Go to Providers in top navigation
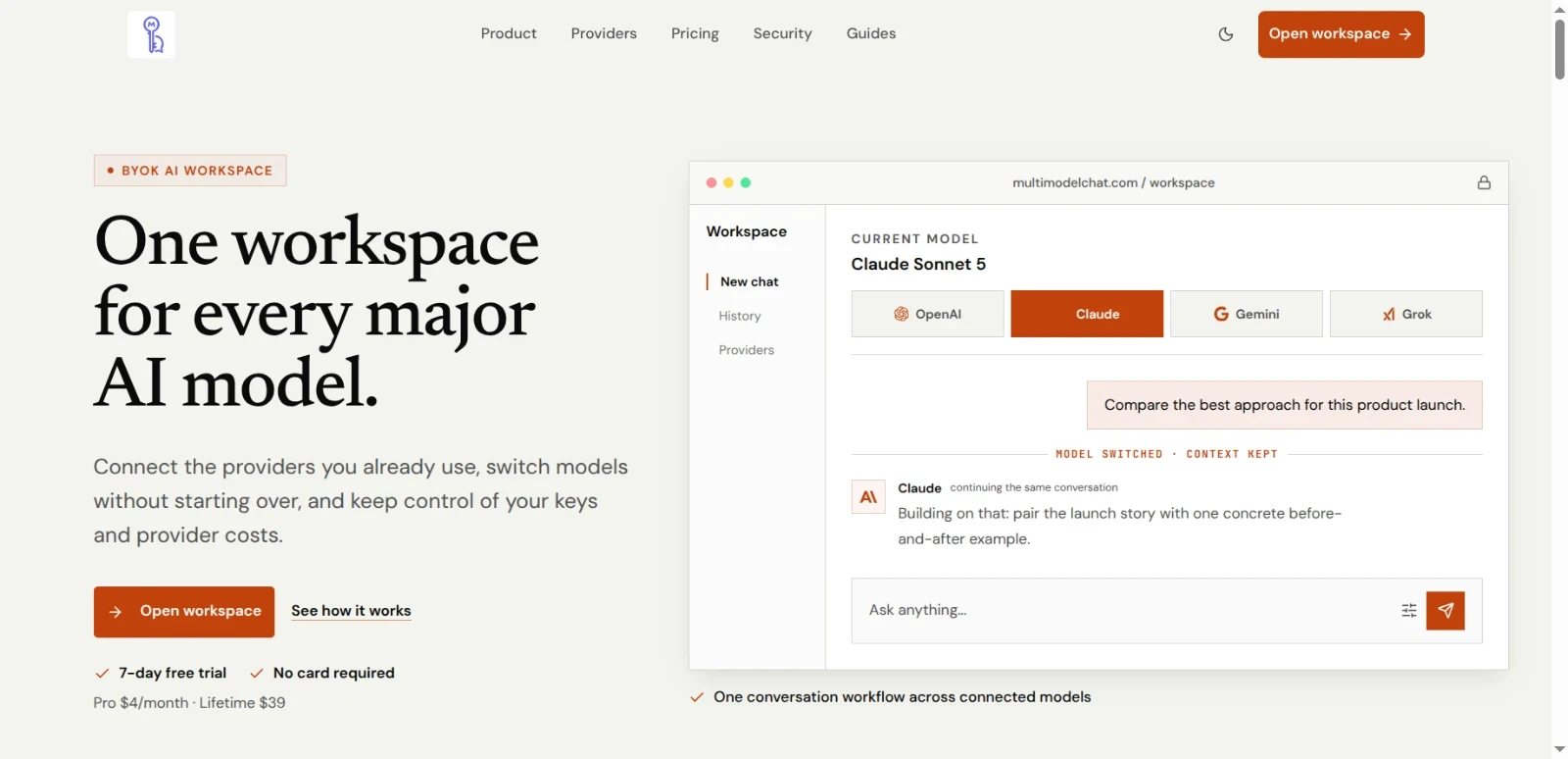 604,33
